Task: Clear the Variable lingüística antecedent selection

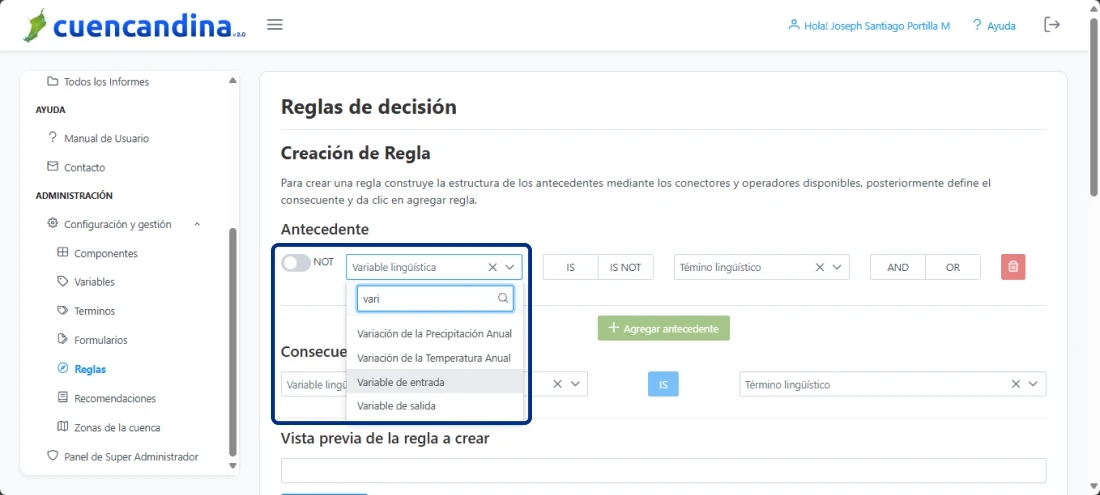Action: (x=492, y=267)
